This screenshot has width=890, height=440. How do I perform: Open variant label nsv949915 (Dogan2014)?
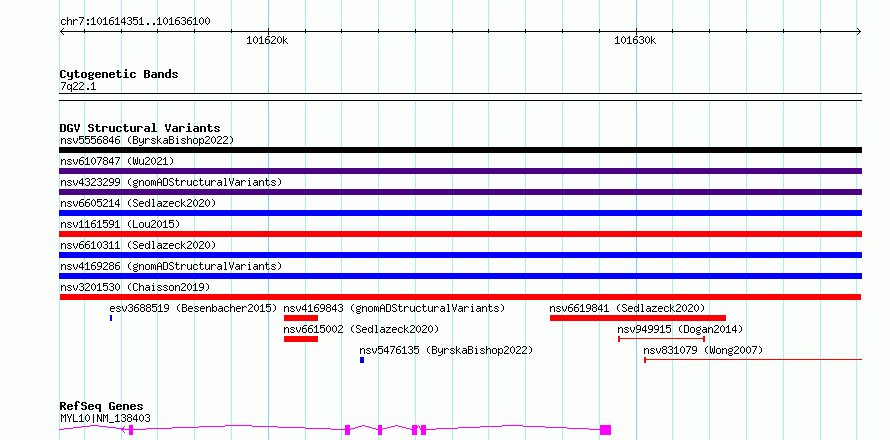click(x=680, y=329)
